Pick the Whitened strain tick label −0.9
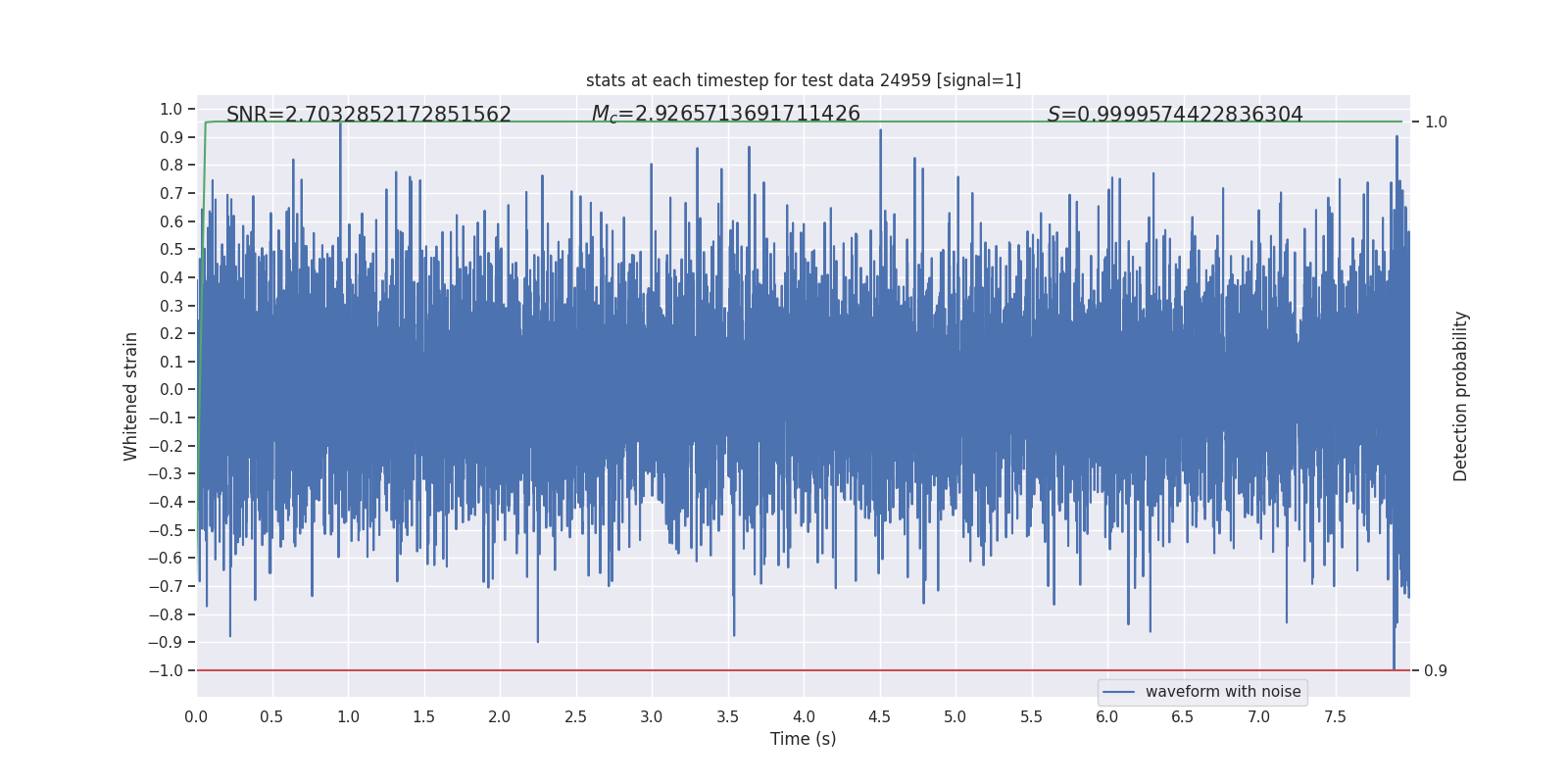1568x784 pixels. (x=166, y=642)
